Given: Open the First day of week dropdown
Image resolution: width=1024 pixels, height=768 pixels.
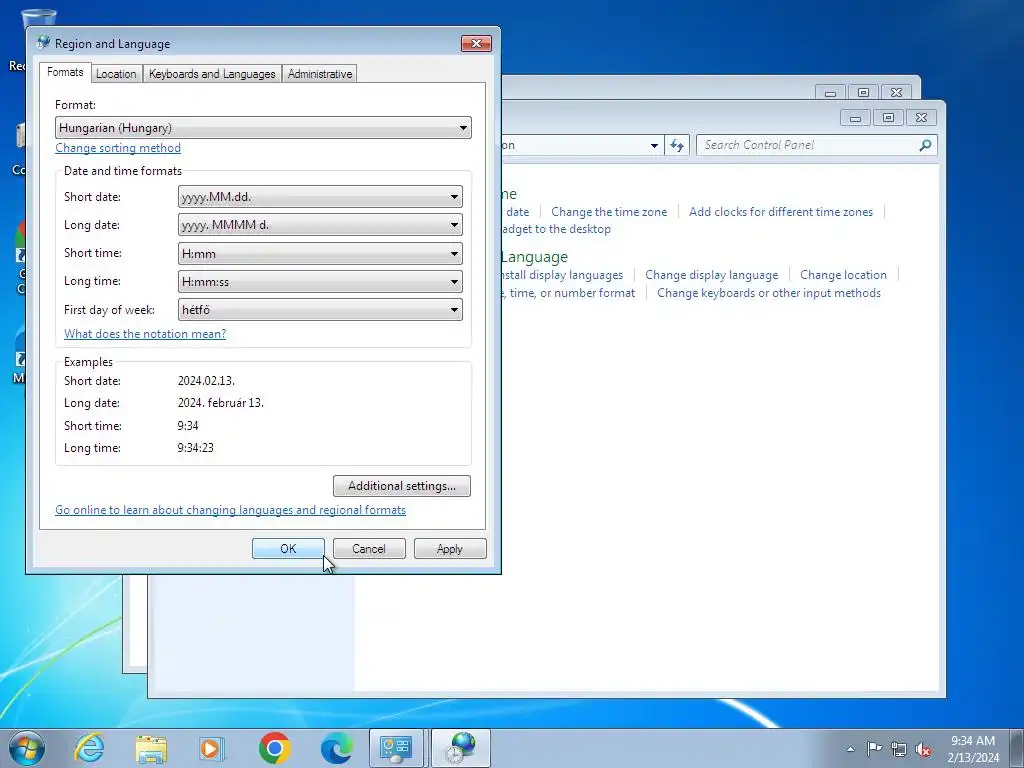Looking at the screenshot, I should (x=320, y=310).
